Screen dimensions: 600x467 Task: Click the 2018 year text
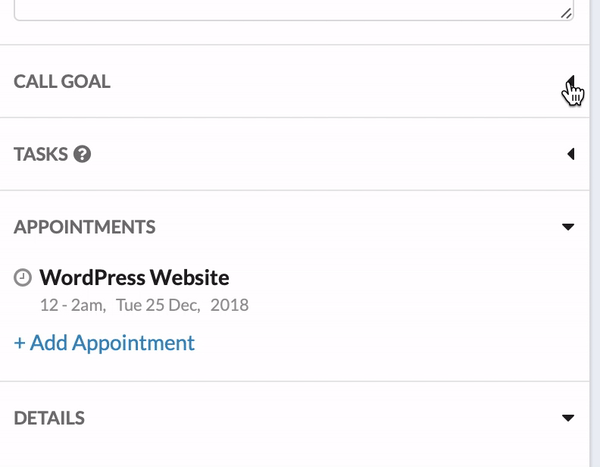229,305
